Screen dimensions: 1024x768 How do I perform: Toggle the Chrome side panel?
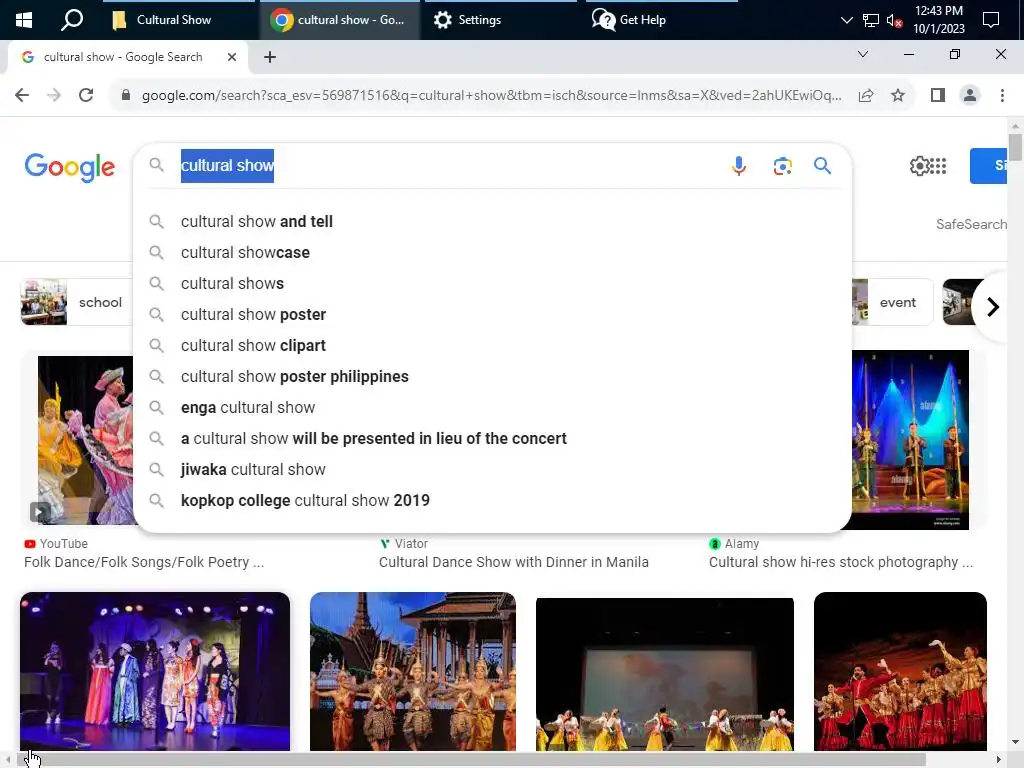coord(938,95)
